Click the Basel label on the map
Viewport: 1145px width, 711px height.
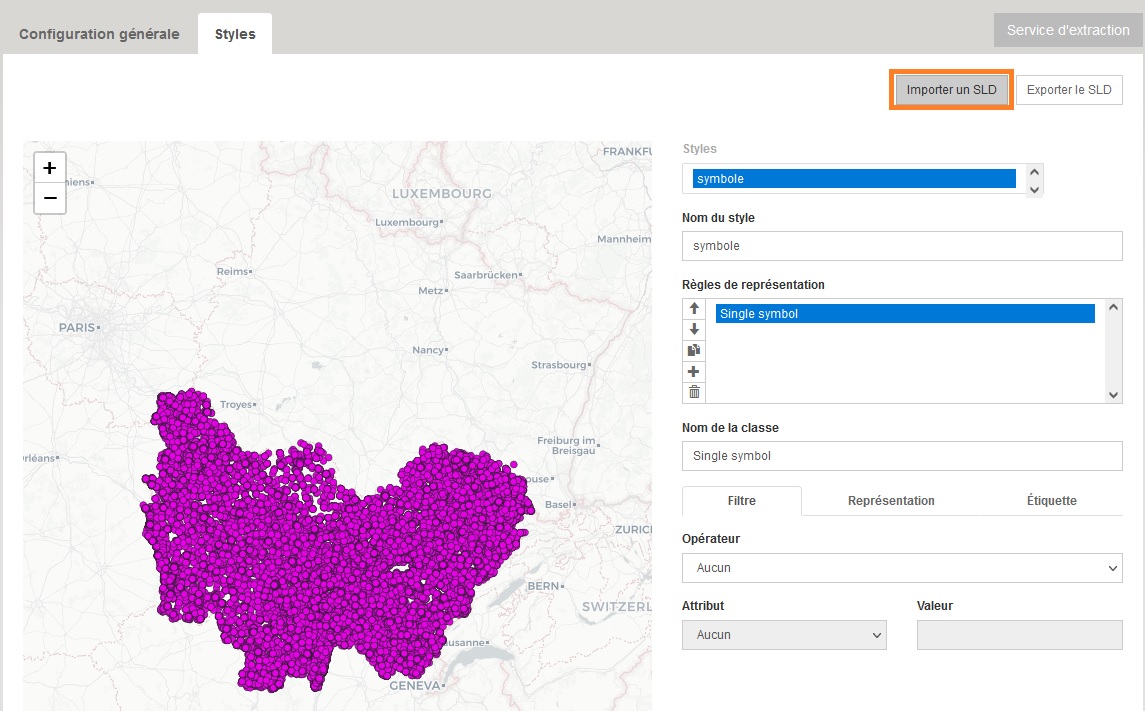[x=559, y=504]
